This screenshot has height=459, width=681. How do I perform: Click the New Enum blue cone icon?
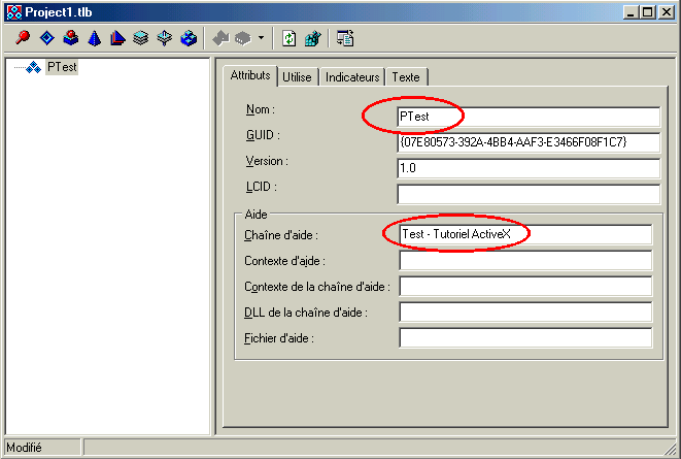(94, 39)
